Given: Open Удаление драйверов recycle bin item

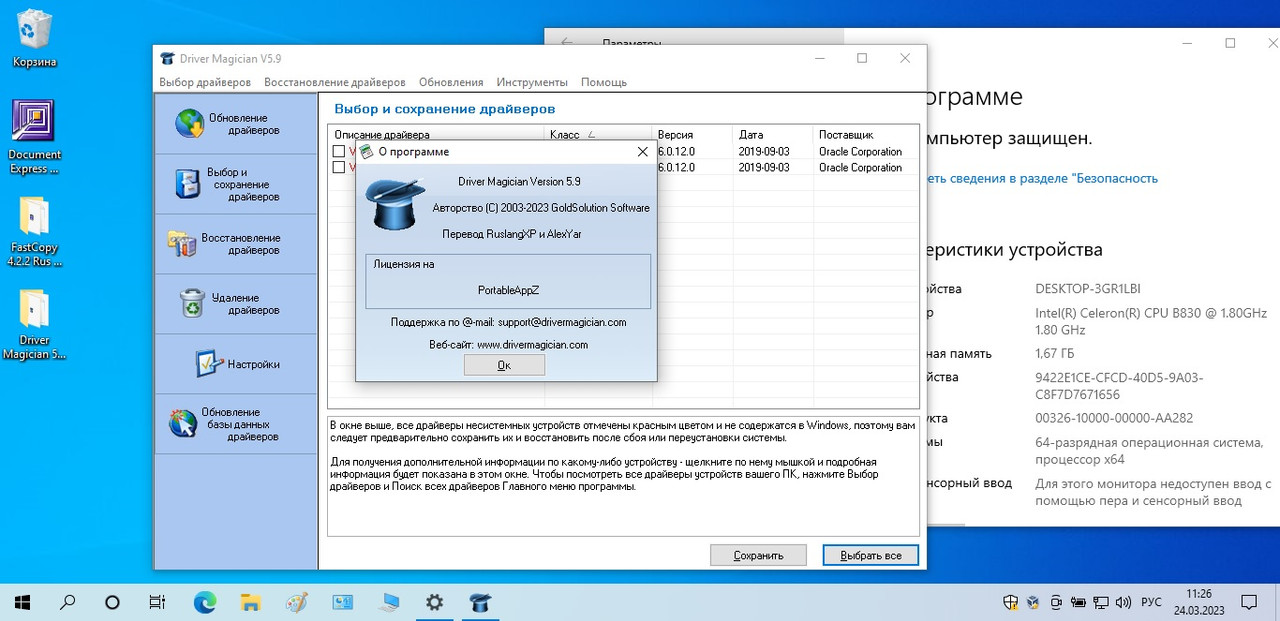Looking at the screenshot, I should (x=235, y=304).
